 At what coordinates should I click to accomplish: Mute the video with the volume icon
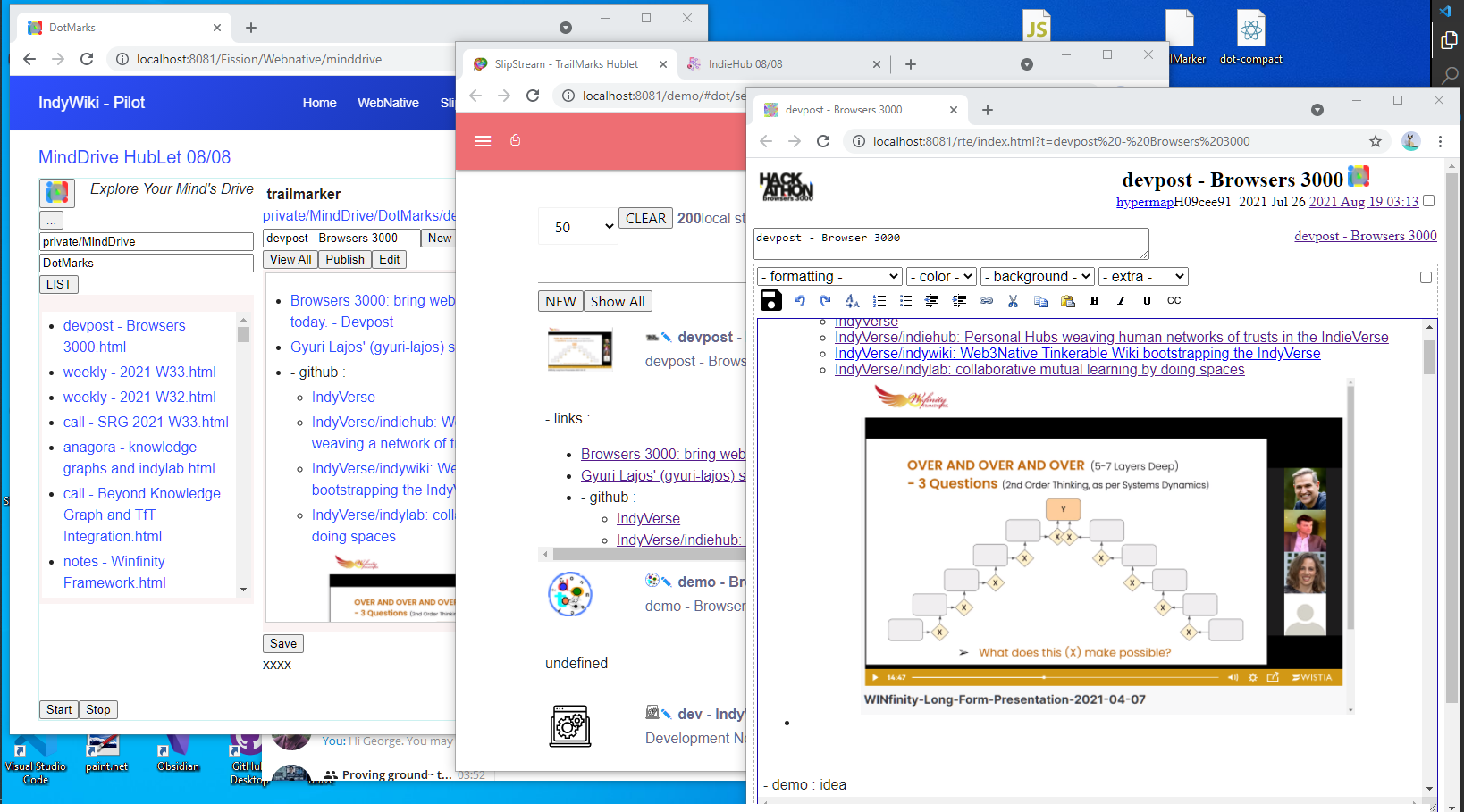pyautogui.click(x=1233, y=677)
